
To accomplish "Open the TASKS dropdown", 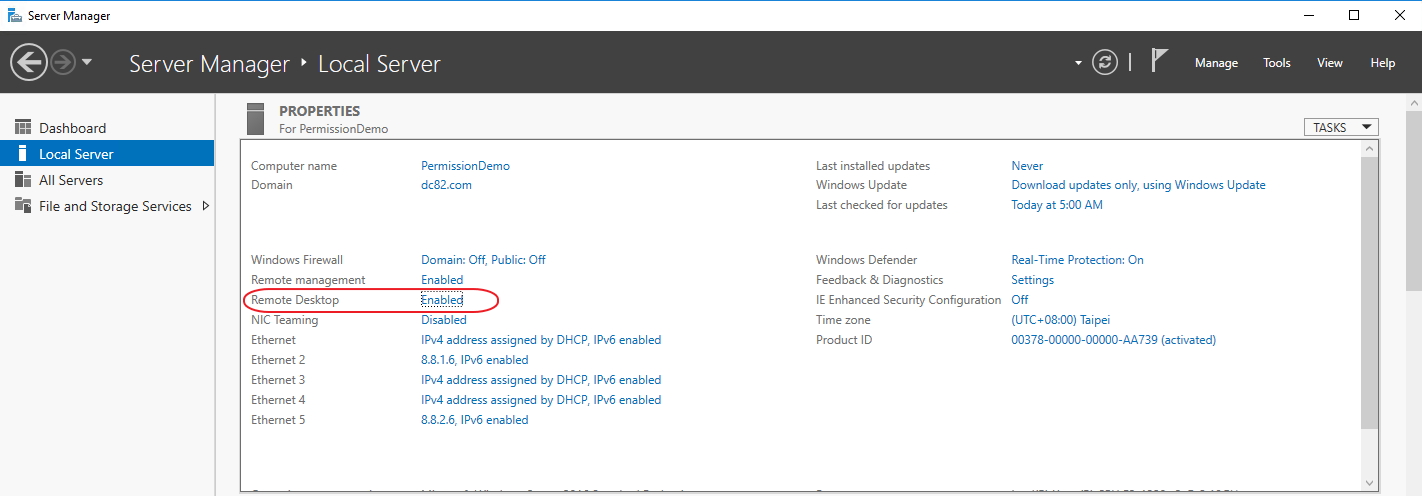I will (1341, 127).
